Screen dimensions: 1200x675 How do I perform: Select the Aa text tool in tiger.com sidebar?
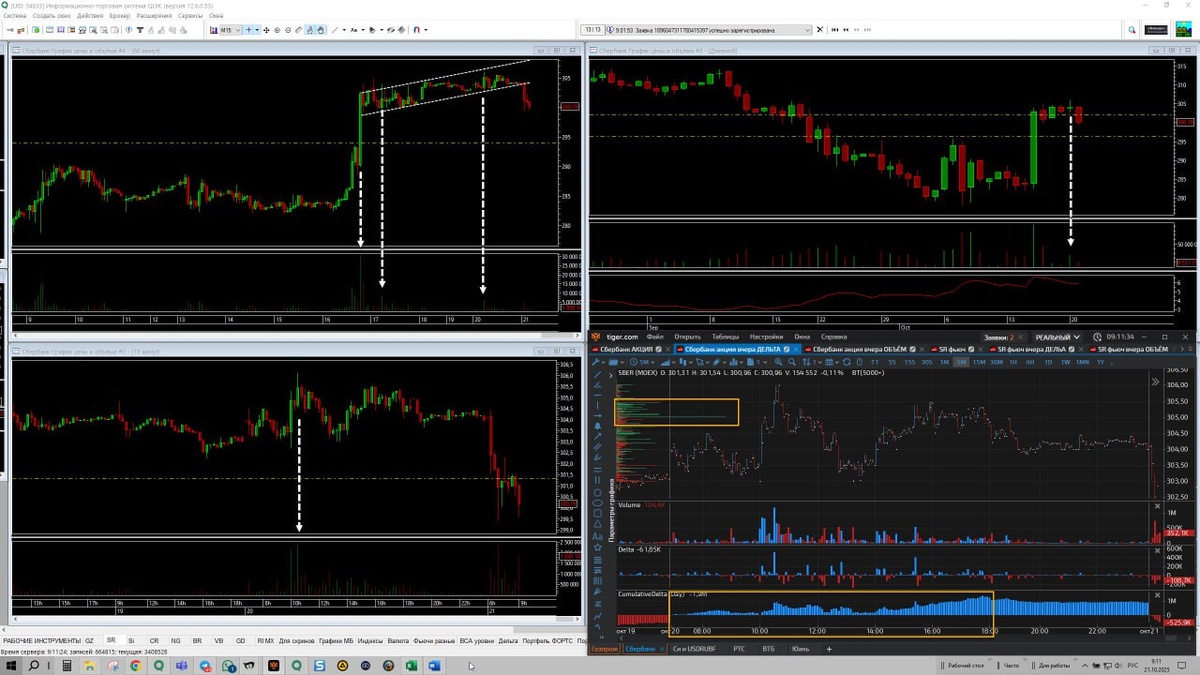[x=598, y=536]
